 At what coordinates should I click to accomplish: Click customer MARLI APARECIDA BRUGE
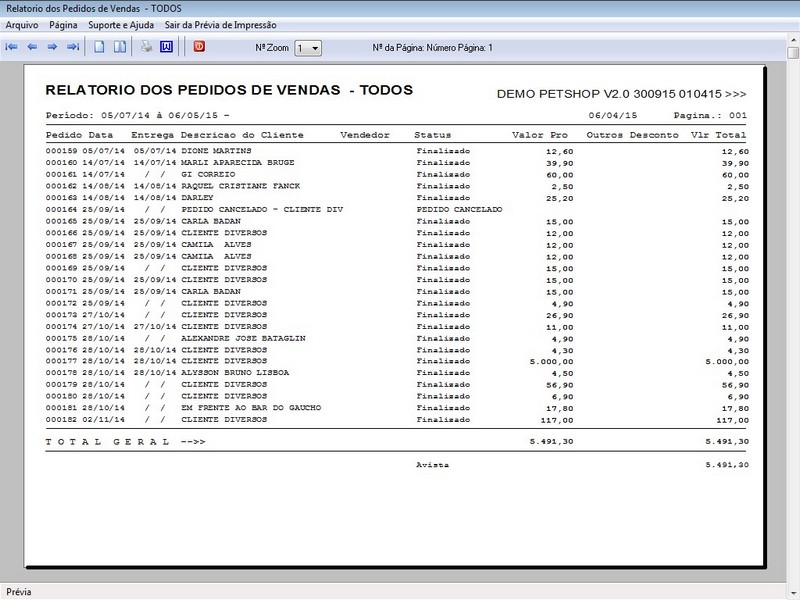coord(238,163)
